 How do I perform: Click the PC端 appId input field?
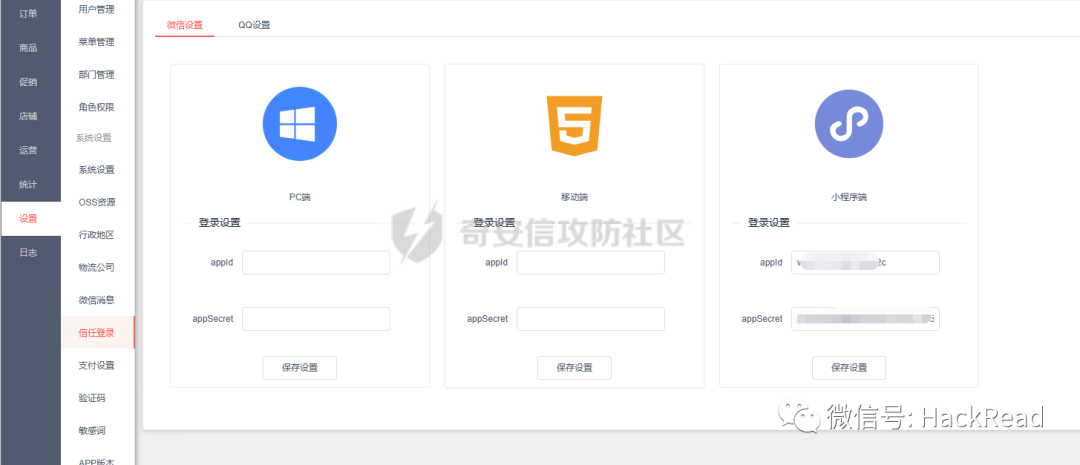click(x=316, y=262)
